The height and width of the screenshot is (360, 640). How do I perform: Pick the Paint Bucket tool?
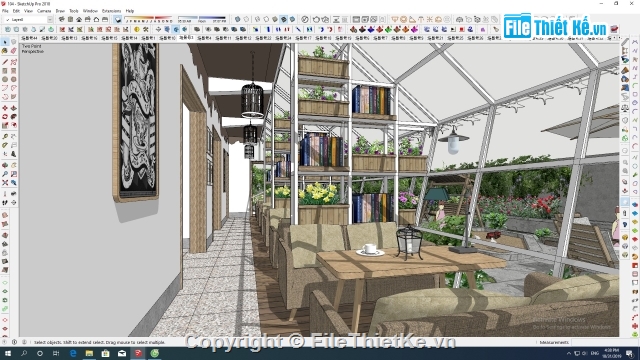tap(5, 51)
